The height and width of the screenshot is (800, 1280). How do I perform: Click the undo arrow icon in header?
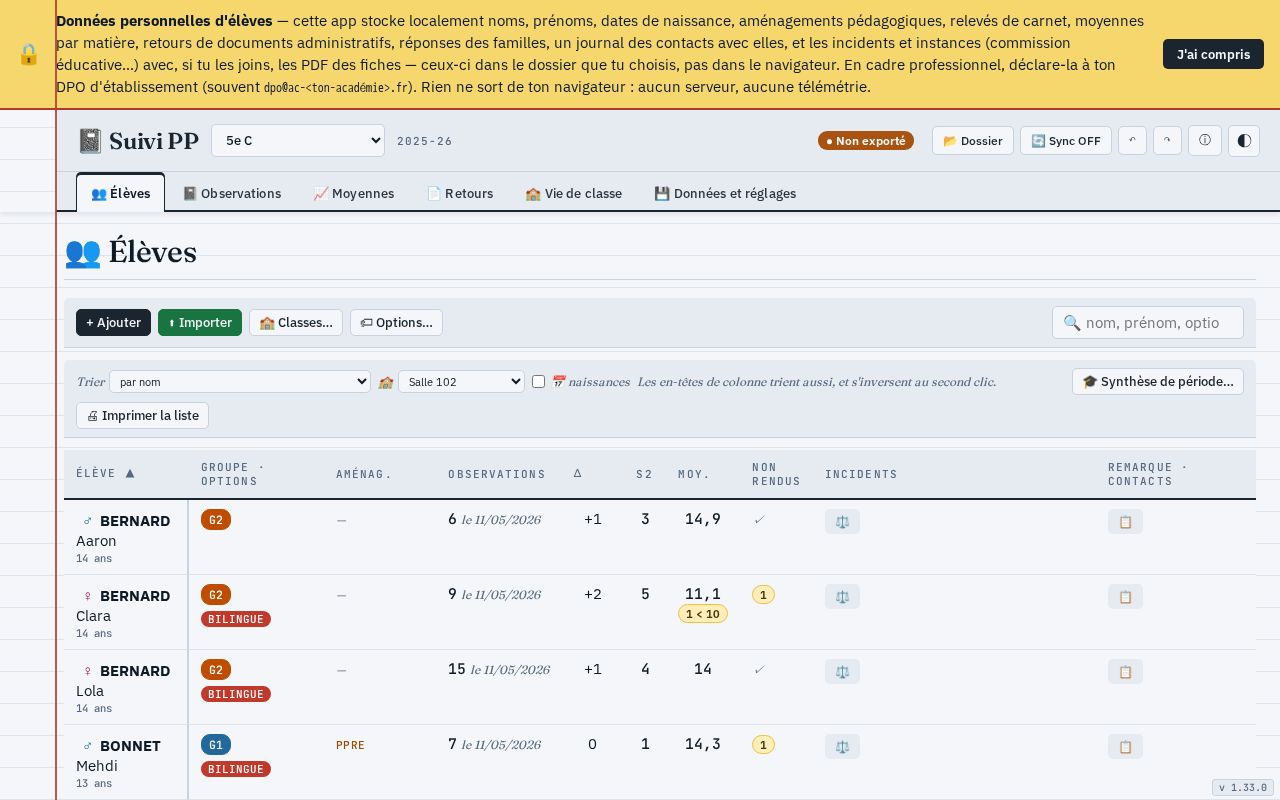[1132, 141]
